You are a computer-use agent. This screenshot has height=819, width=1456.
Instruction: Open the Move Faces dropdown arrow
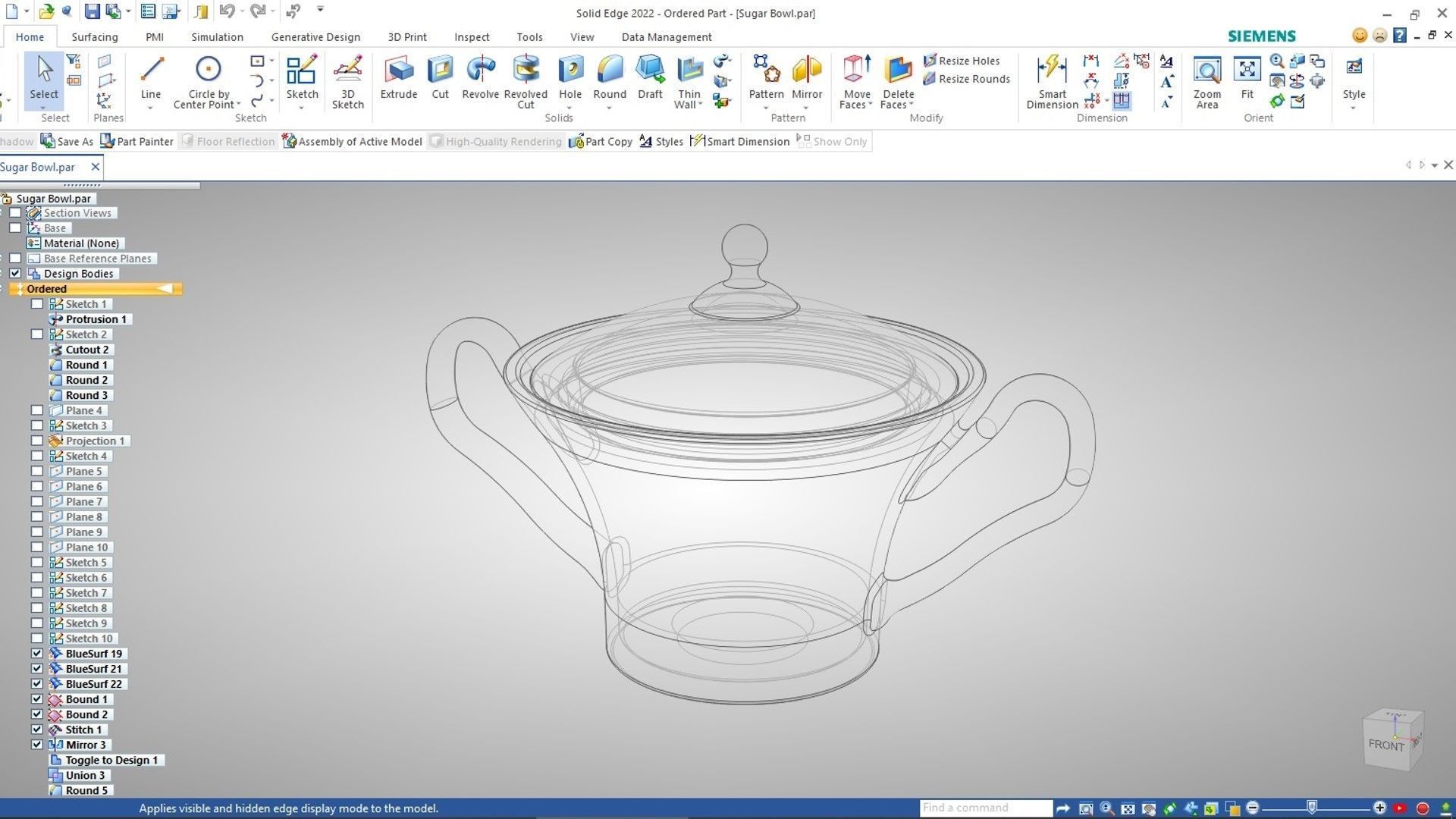[870, 105]
